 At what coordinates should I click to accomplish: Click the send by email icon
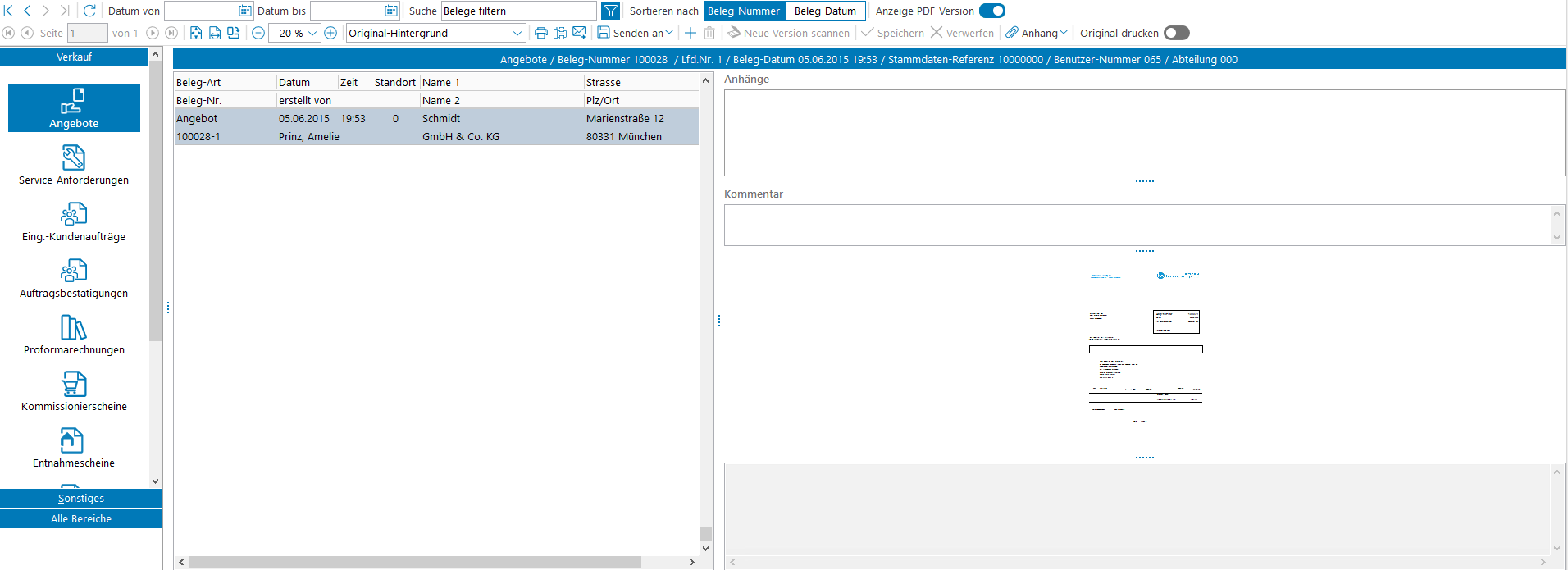pyautogui.click(x=579, y=33)
